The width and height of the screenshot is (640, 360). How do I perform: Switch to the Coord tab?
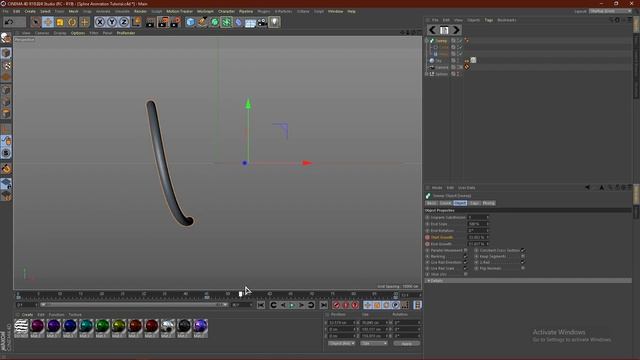[445, 203]
